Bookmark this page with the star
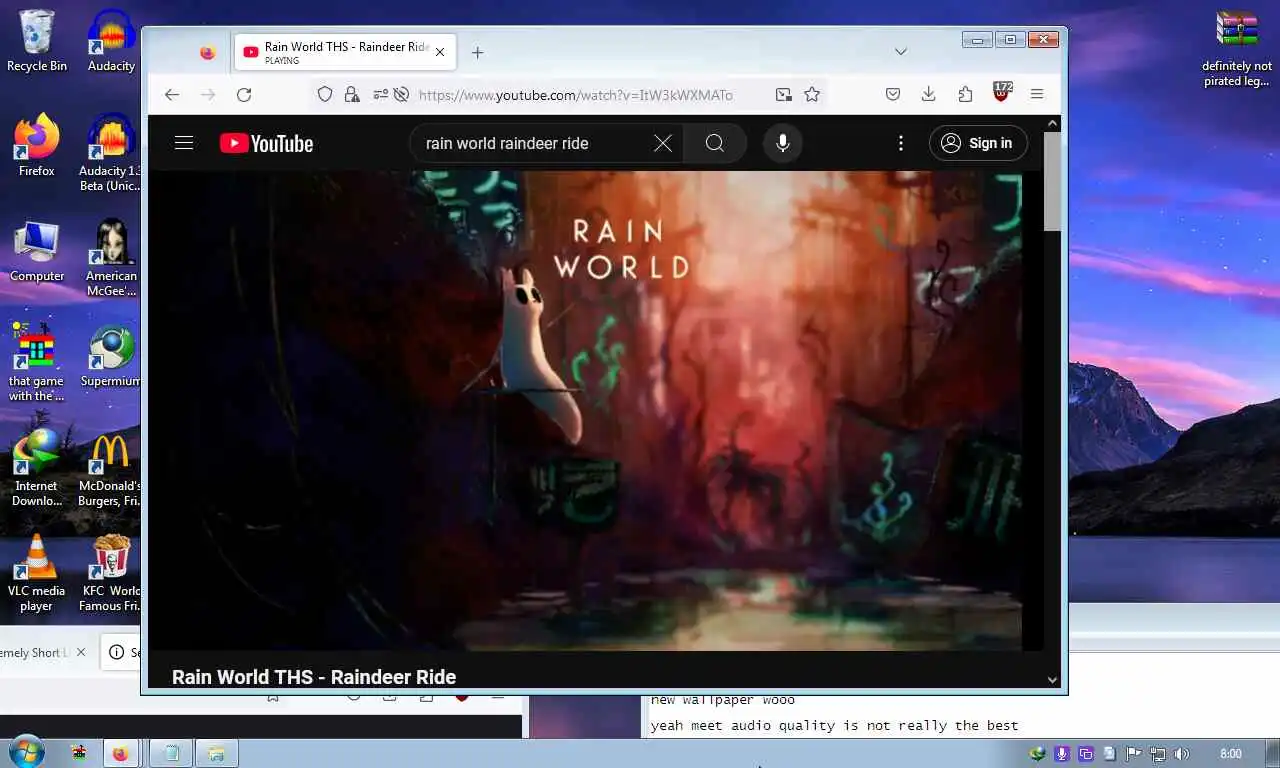 click(x=812, y=94)
